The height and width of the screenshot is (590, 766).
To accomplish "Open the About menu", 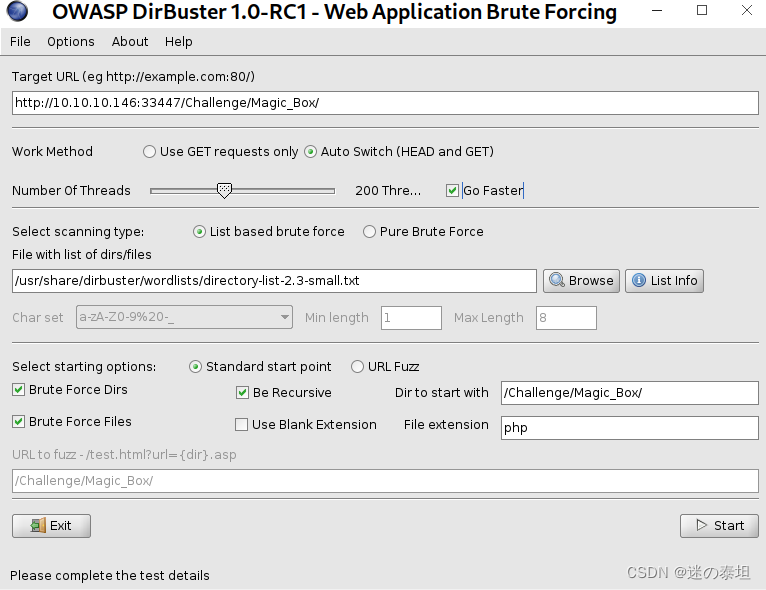I will 129,42.
